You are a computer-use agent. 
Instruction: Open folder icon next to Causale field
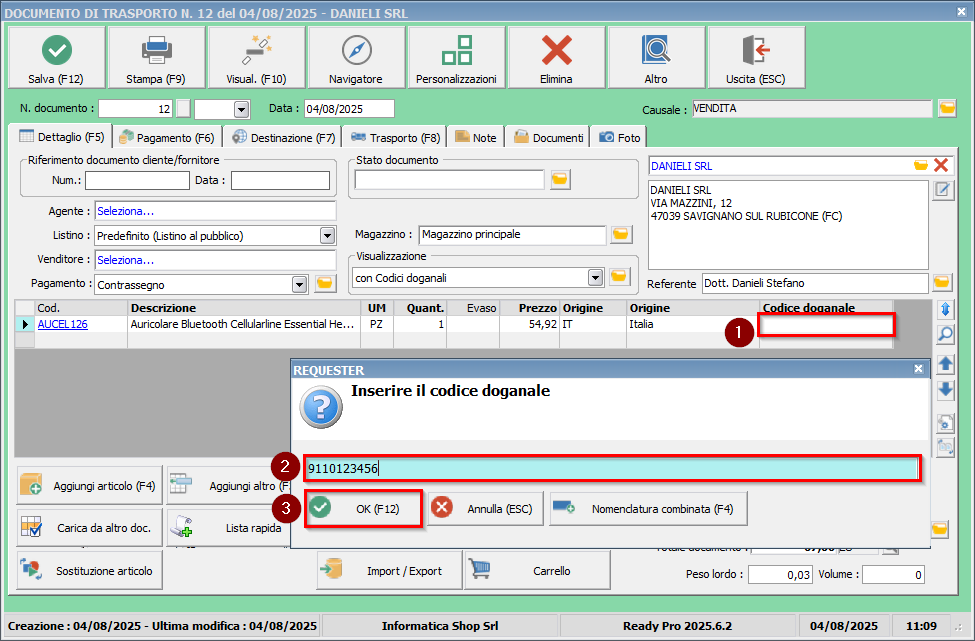(x=946, y=108)
